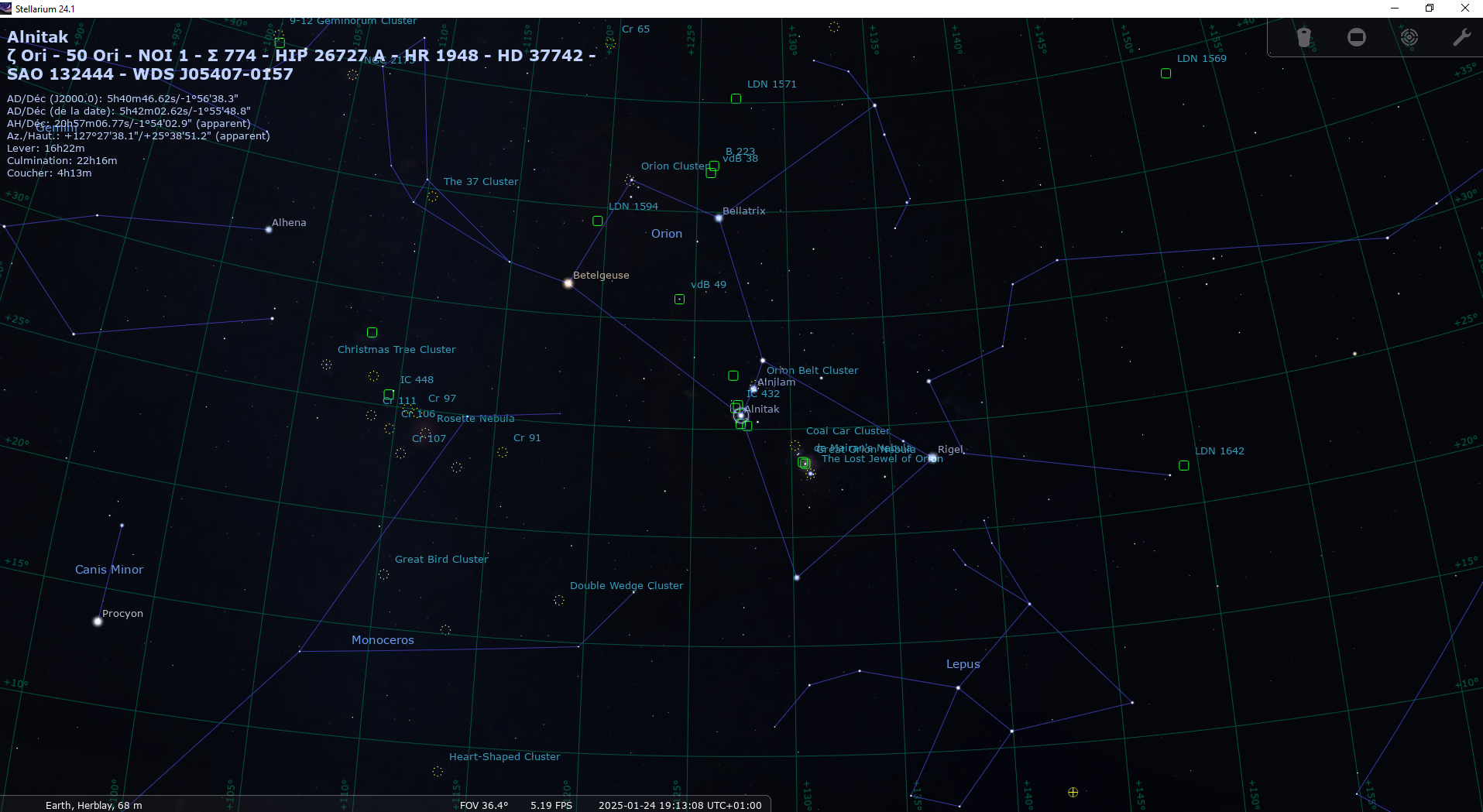Click the Coal Car Cluster label
The image size is (1483, 812).
point(848,431)
